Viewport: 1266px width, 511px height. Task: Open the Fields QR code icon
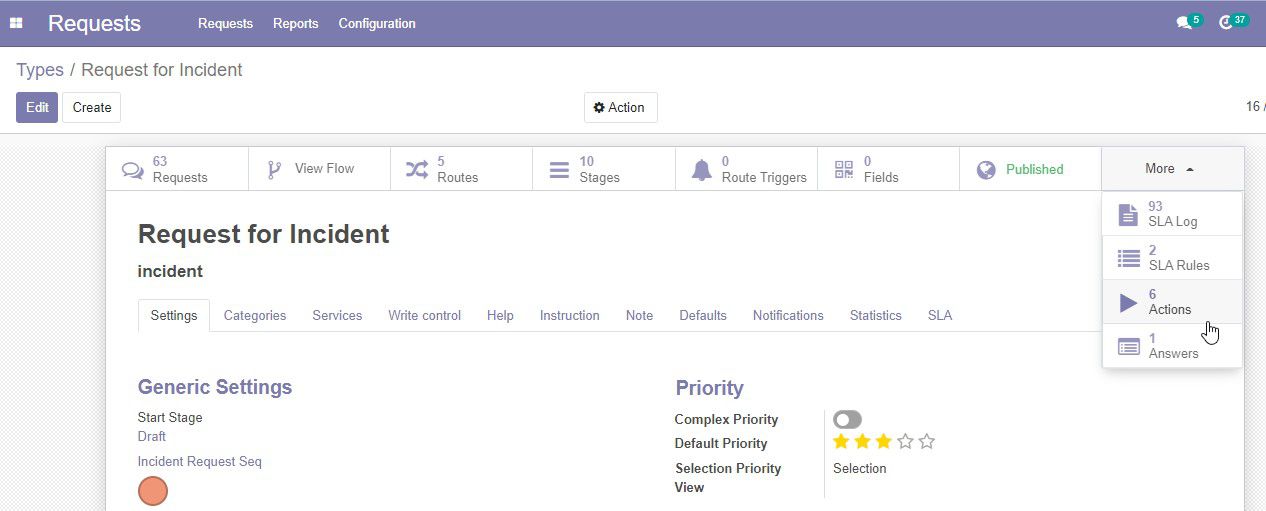pyautogui.click(x=844, y=170)
